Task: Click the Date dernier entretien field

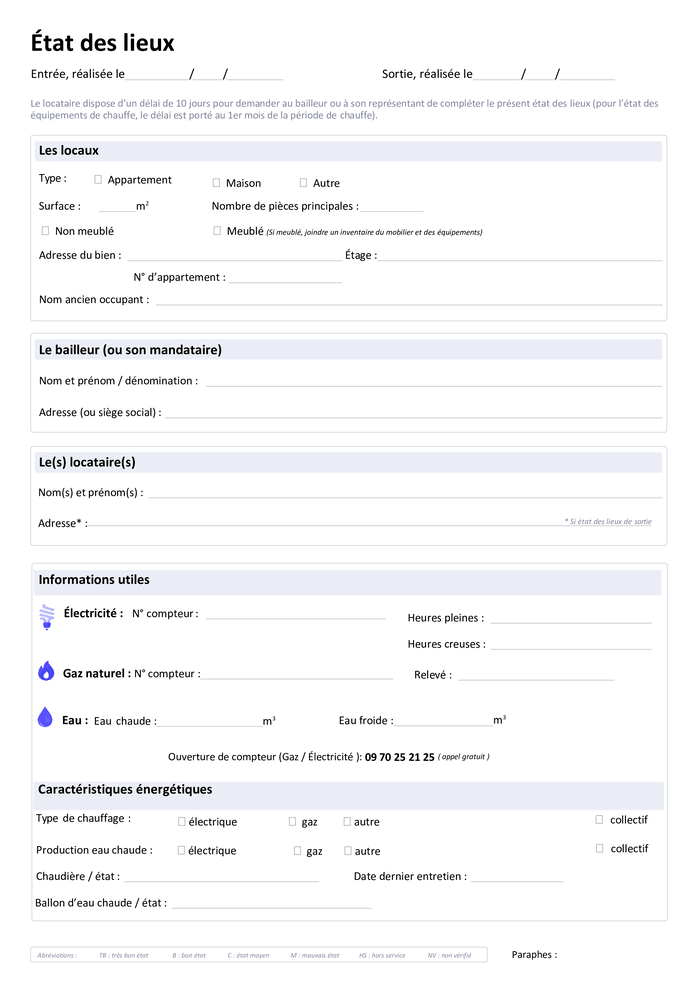Action: [517, 877]
